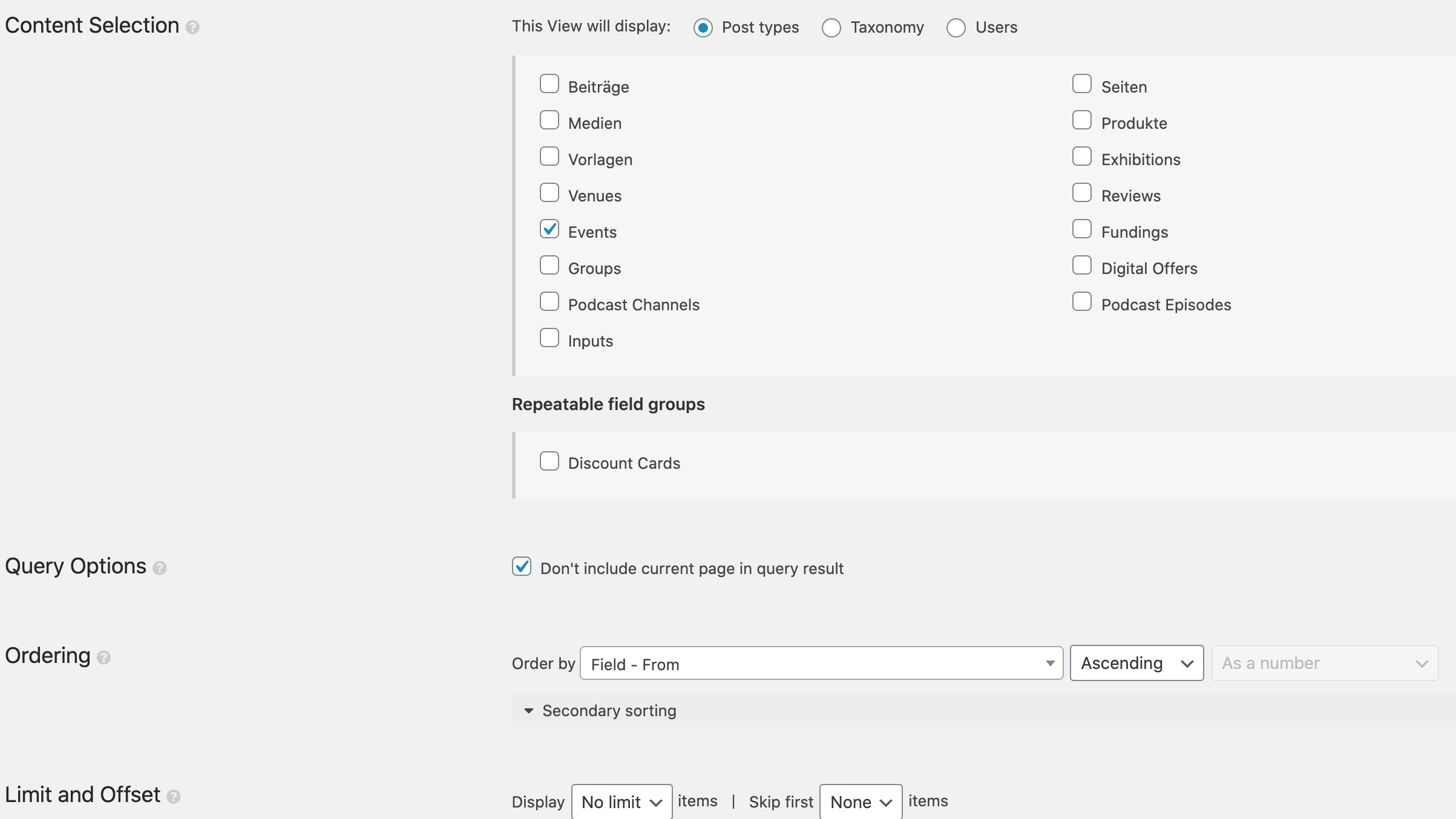Check the Podcast Episodes checkbox
1456x819 pixels.
point(1082,302)
